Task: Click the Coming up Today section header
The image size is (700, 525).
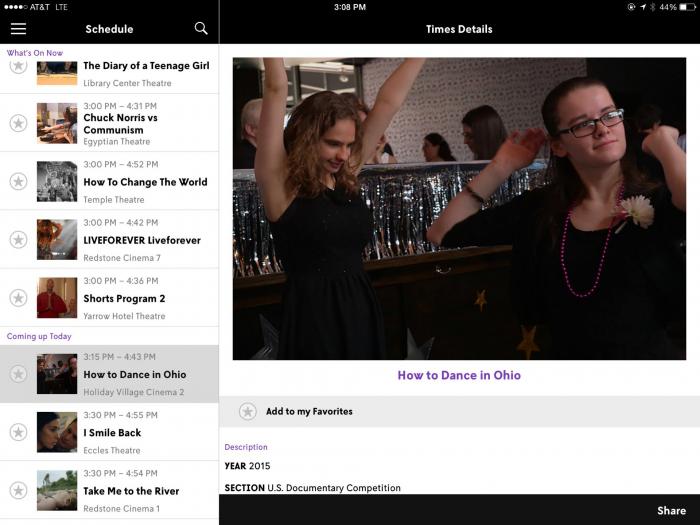Action: (x=39, y=336)
